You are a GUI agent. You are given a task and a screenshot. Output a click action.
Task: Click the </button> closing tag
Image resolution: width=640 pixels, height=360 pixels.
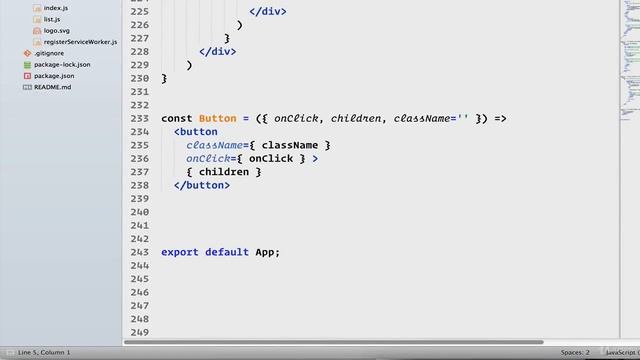coord(202,185)
